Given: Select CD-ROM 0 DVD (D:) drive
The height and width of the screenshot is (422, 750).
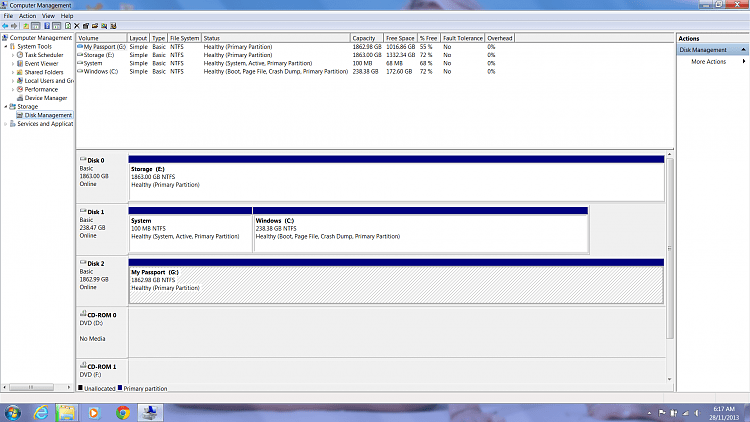Looking at the screenshot, I should click(x=102, y=333).
